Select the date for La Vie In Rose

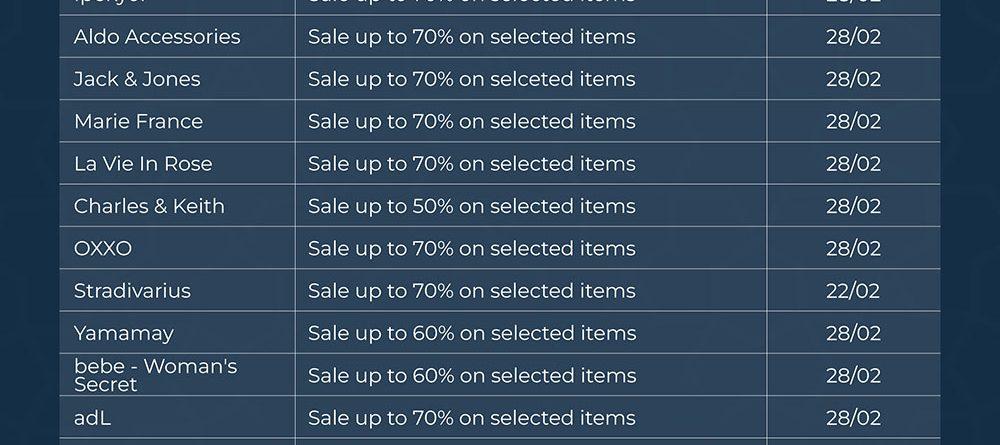coord(853,164)
